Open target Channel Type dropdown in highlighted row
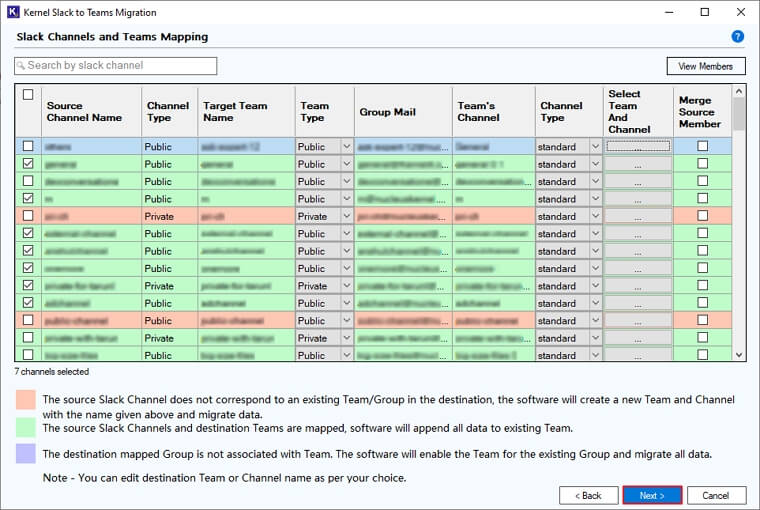 tap(594, 146)
